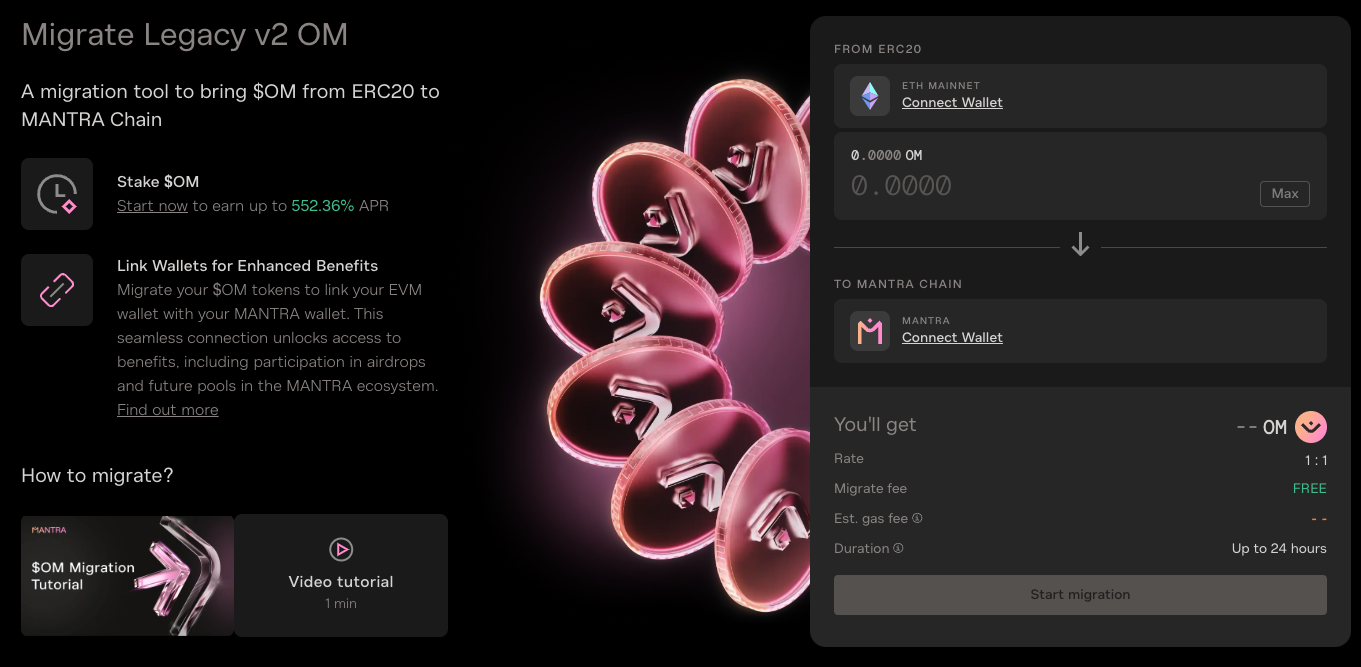Connect wallet for MANTRA chain
Screen dimensions: 1361x667
coord(952,338)
